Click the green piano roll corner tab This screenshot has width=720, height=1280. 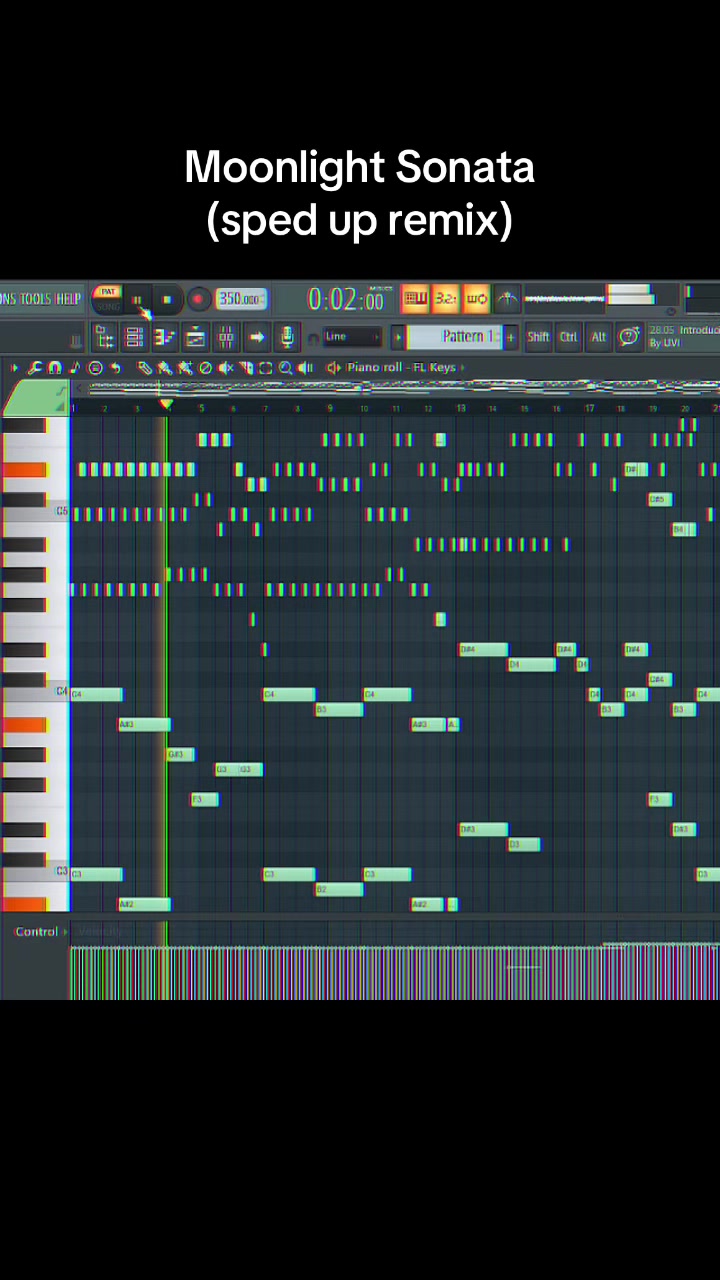pyautogui.click(x=36, y=397)
